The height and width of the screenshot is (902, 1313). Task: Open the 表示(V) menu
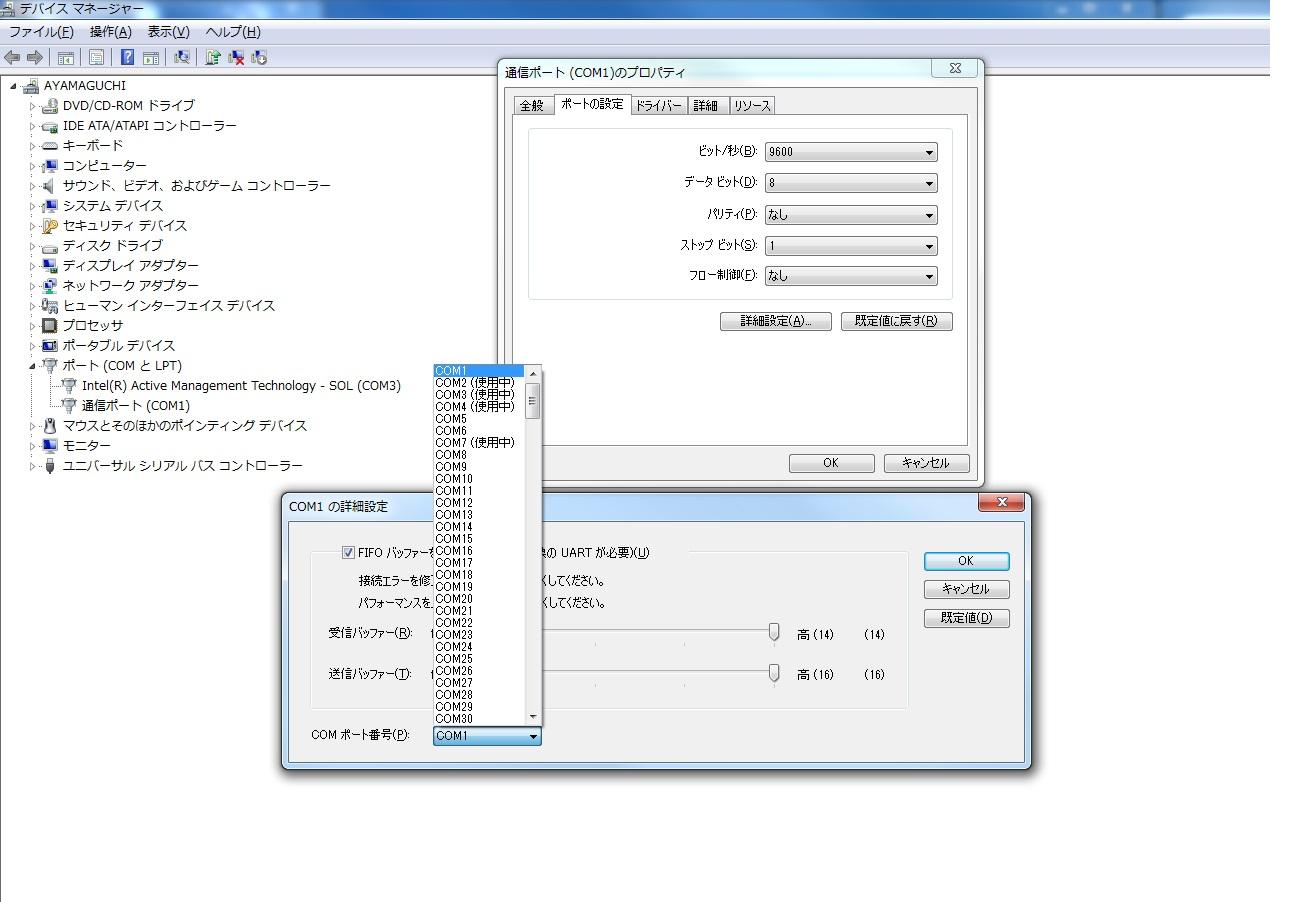pyautogui.click(x=168, y=32)
